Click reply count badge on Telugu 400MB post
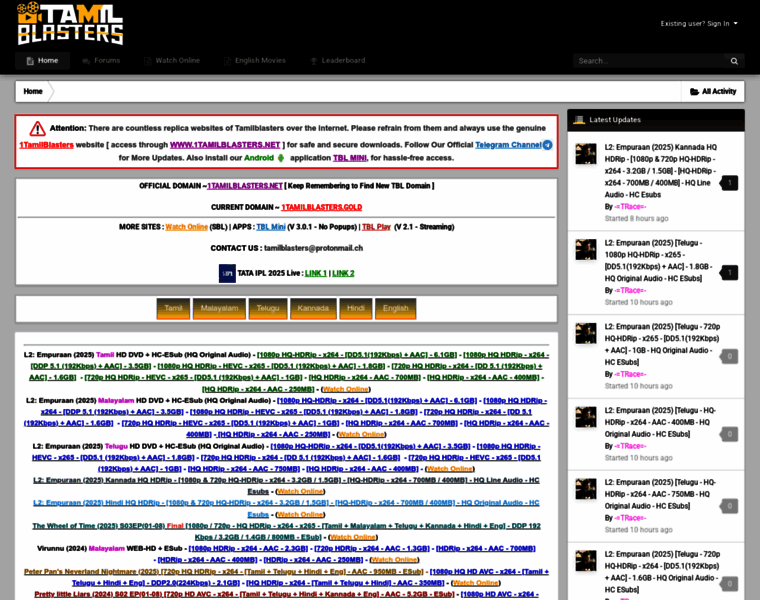This screenshot has height=600, width=760. click(729, 434)
